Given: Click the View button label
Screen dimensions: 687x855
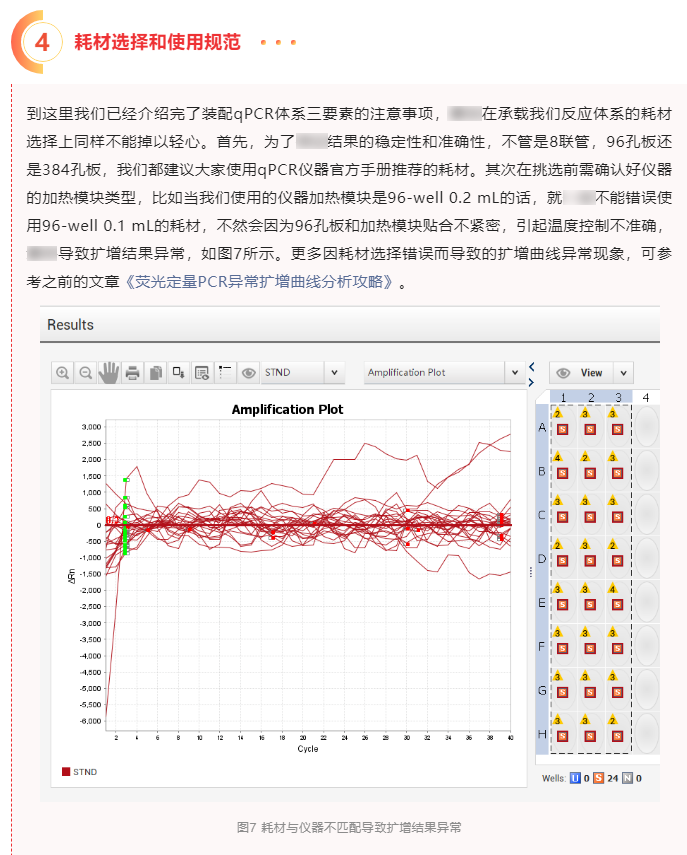Looking at the screenshot, I should (592, 373).
